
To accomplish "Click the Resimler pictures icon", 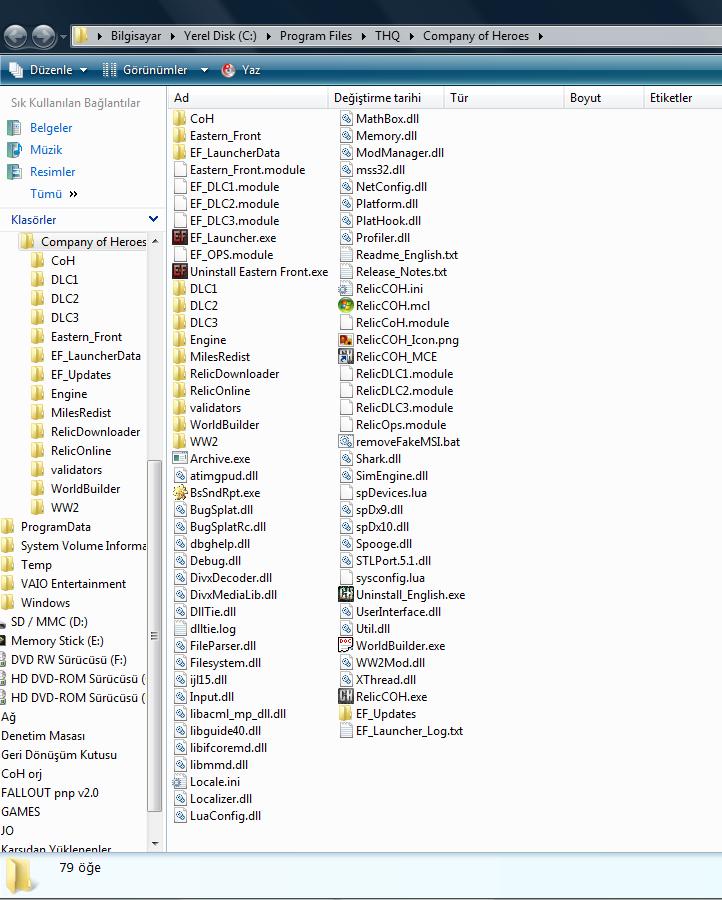I will (x=14, y=172).
